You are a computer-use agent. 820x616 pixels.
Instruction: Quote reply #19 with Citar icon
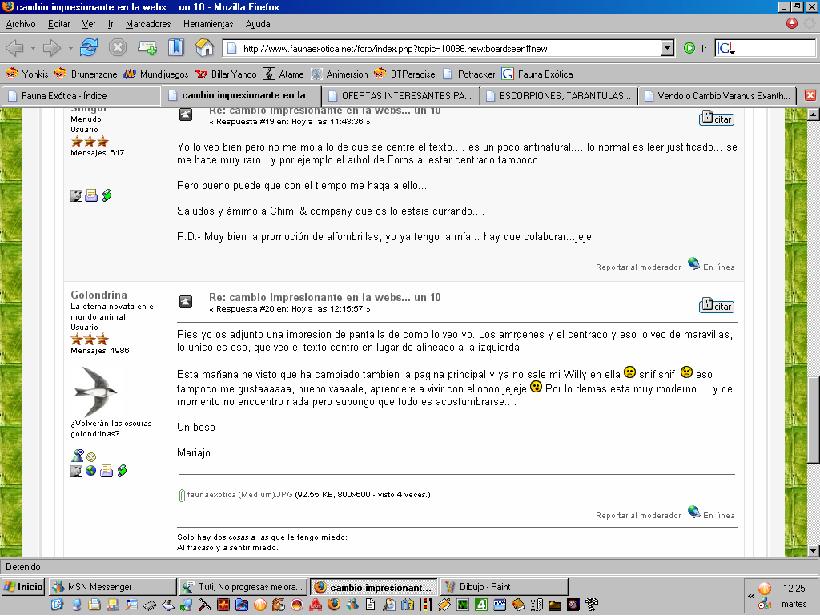point(716,119)
